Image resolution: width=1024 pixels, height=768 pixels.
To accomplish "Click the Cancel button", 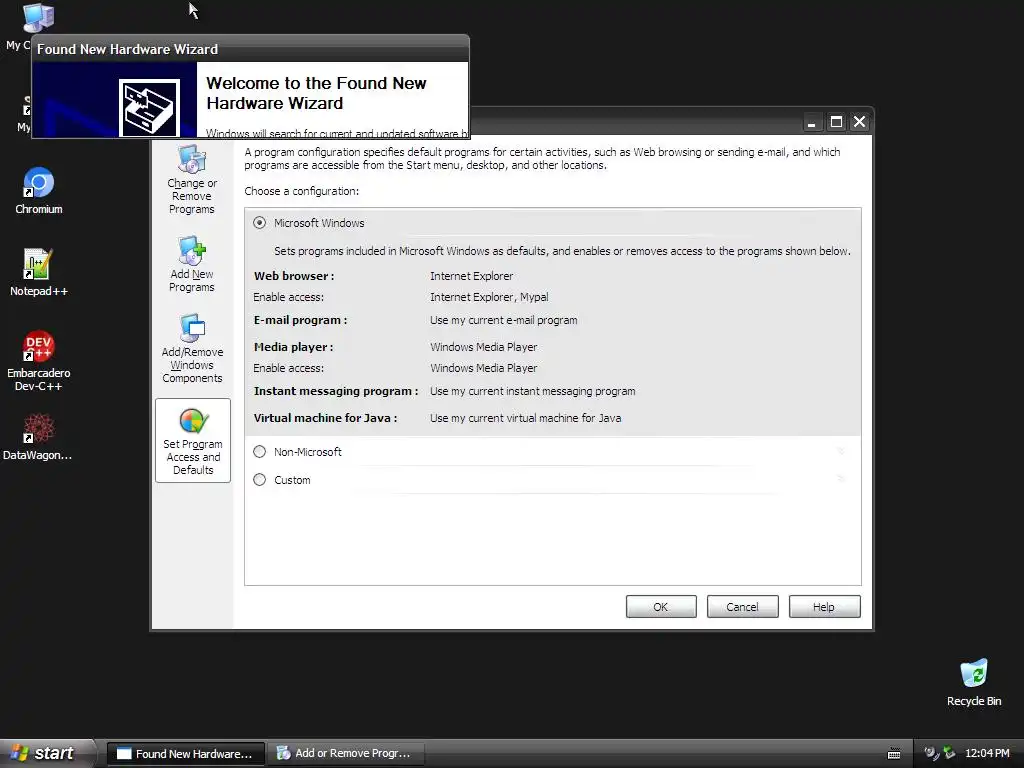I will pyautogui.click(x=743, y=607).
